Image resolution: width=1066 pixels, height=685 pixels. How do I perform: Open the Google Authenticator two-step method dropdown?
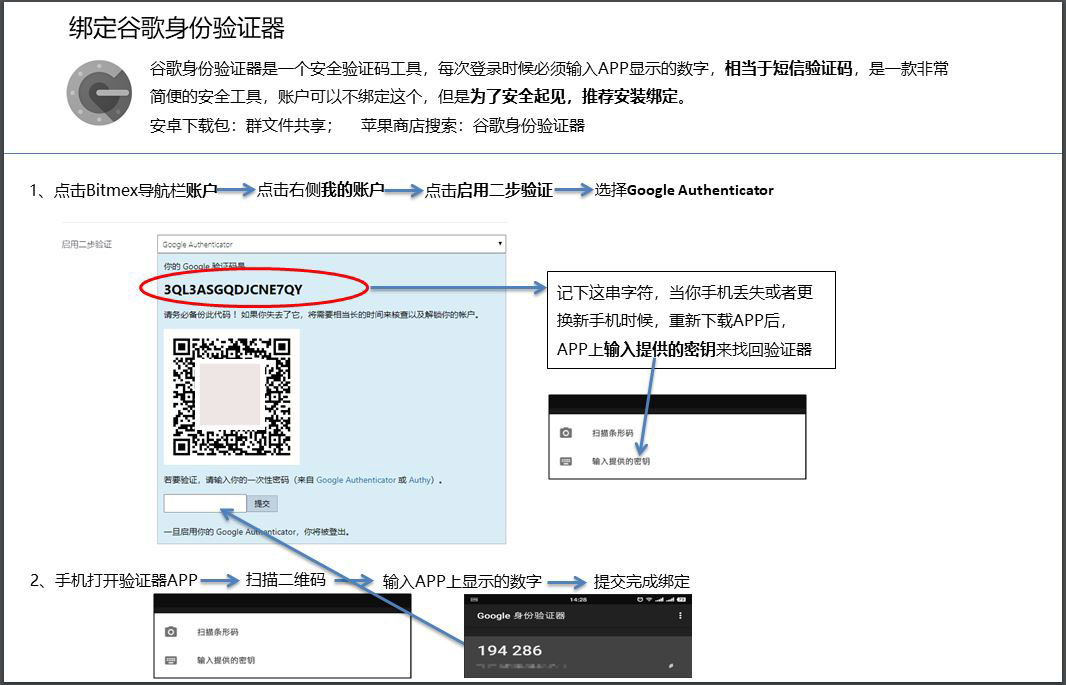(331, 244)
